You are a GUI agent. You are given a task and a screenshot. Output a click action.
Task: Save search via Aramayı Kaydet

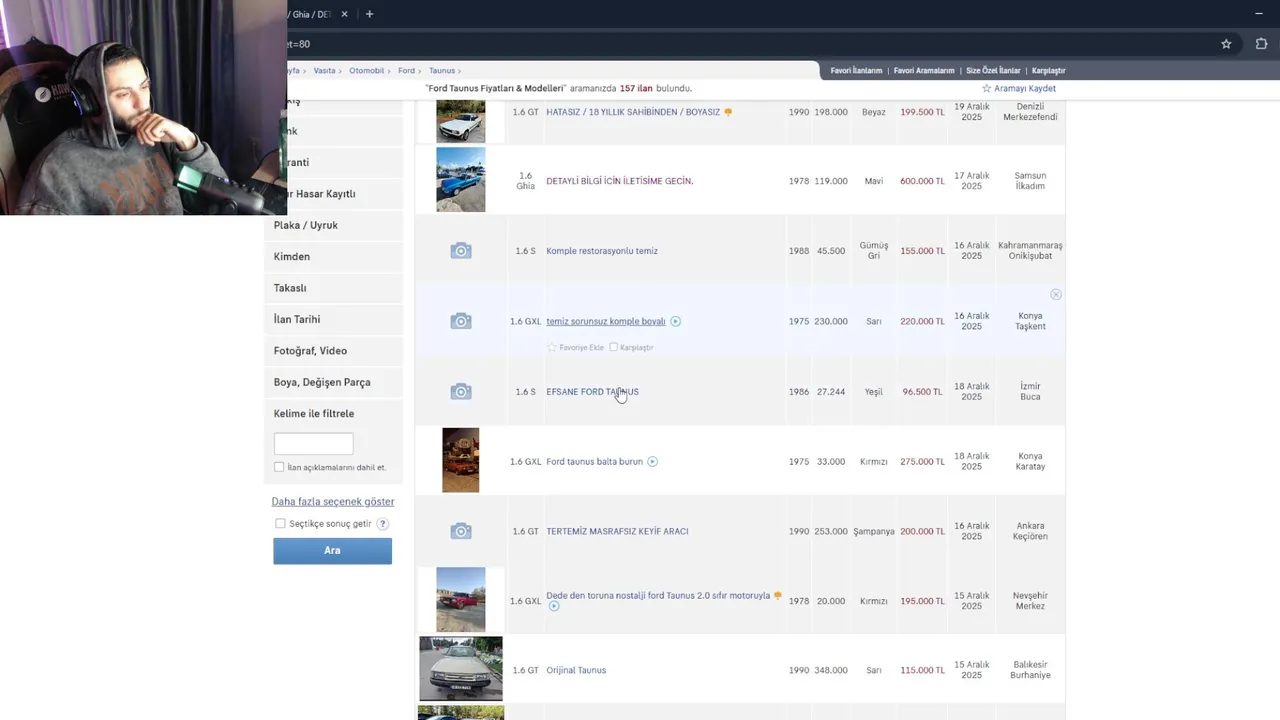(1024, 88)
